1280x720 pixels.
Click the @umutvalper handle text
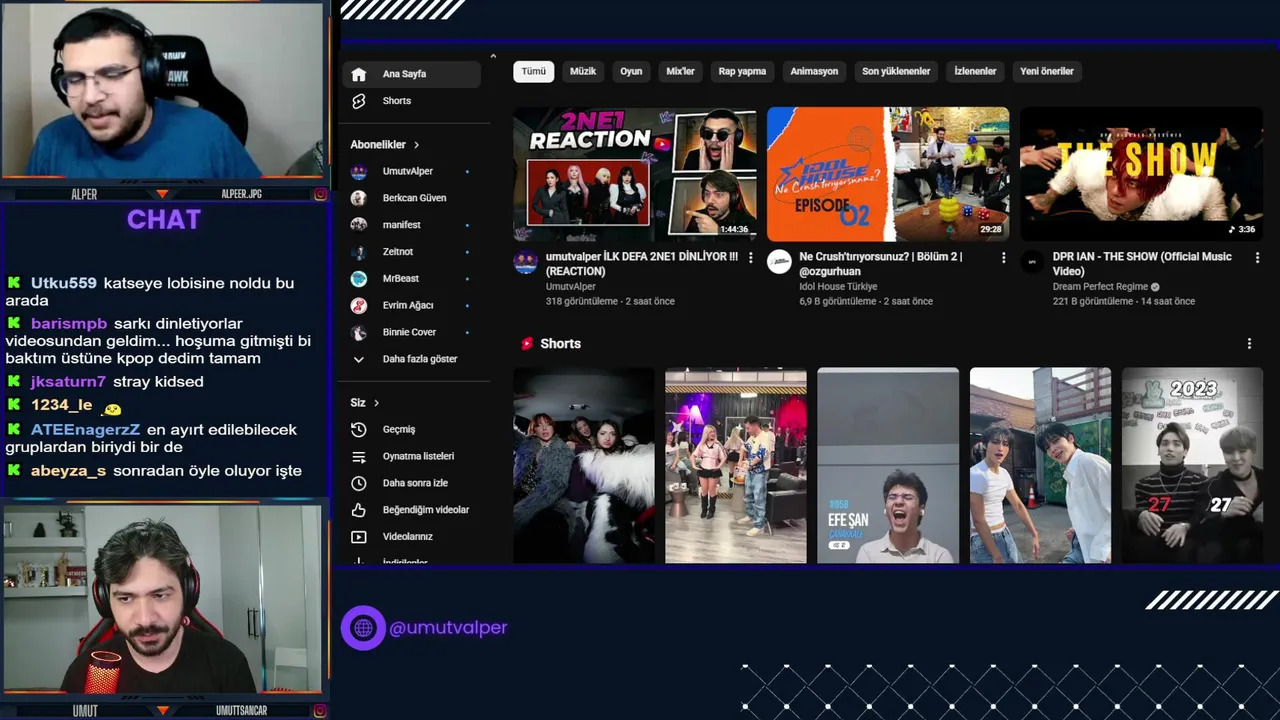[448, 628]
